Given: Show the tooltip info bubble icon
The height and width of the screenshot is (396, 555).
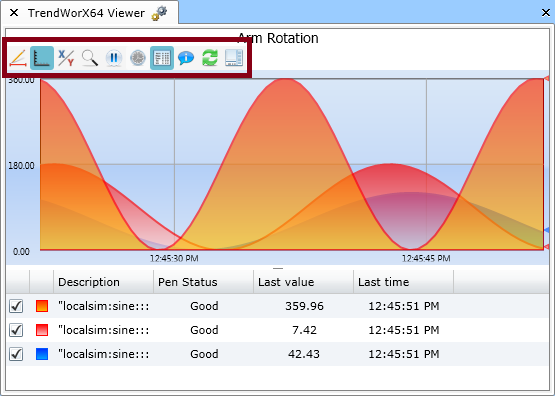Looking at the screenshot, I should (186, 58).
